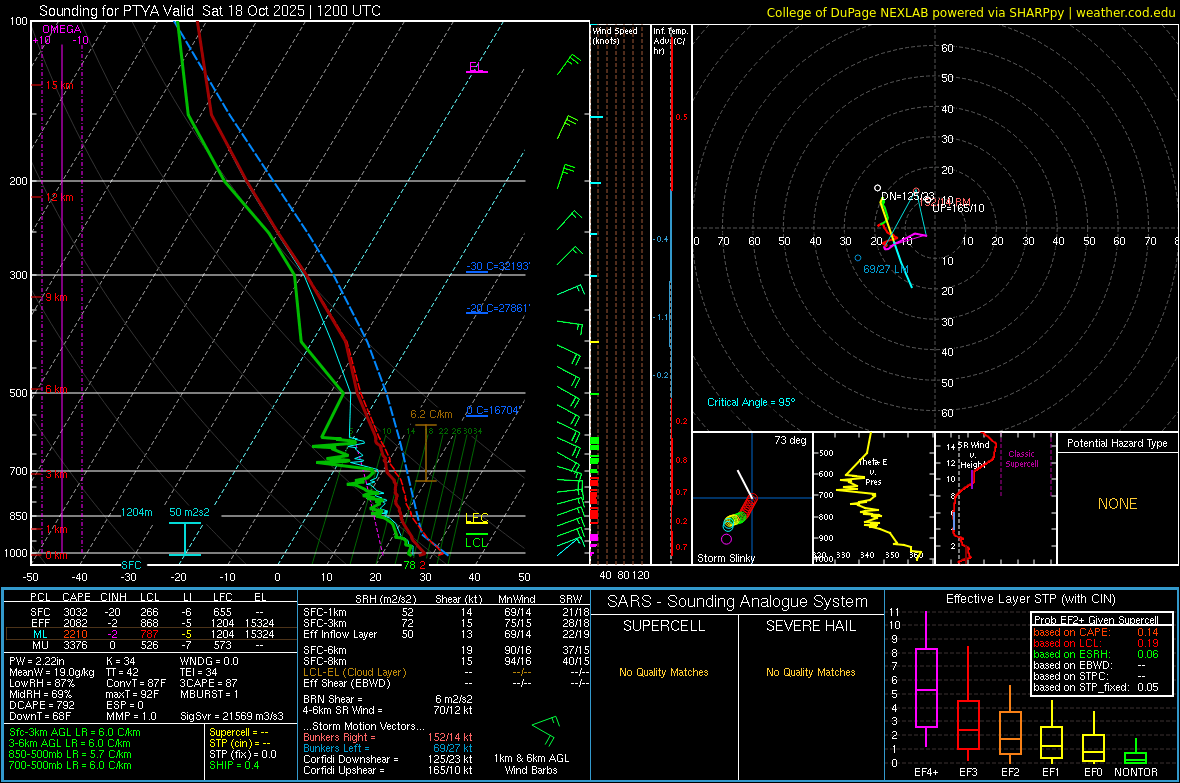The image size is (1180, 783).
Task: Select the magenta EL marker
Action: click(x=476, y=68)
